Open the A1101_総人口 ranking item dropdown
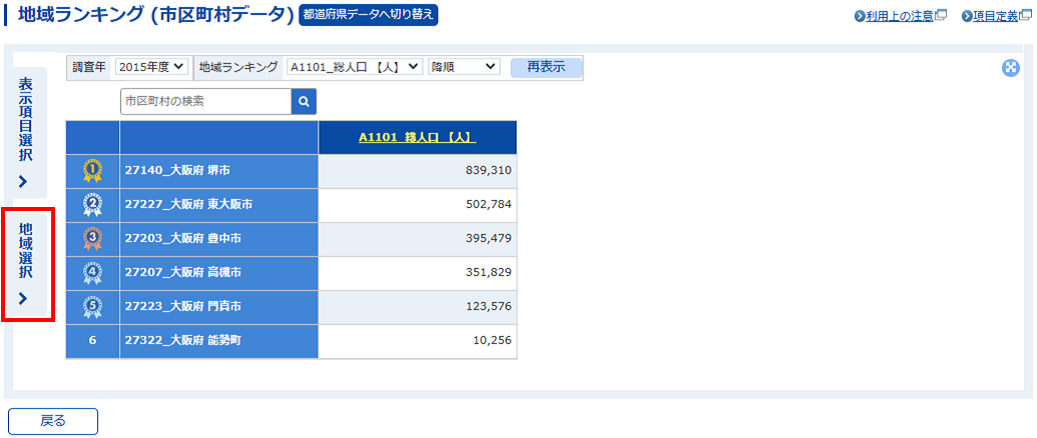The image size is (1037, 438). (354, 67)
